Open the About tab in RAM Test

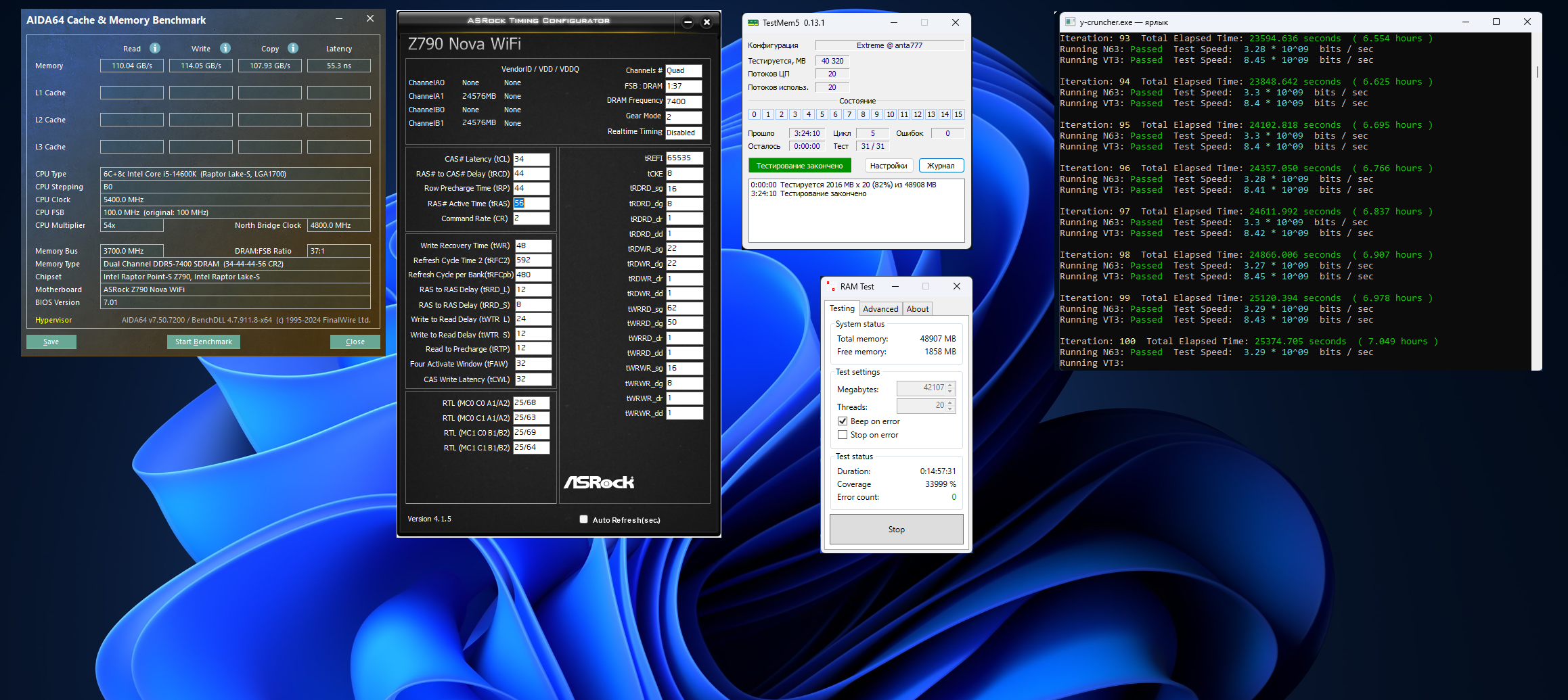tap(917, 309)
